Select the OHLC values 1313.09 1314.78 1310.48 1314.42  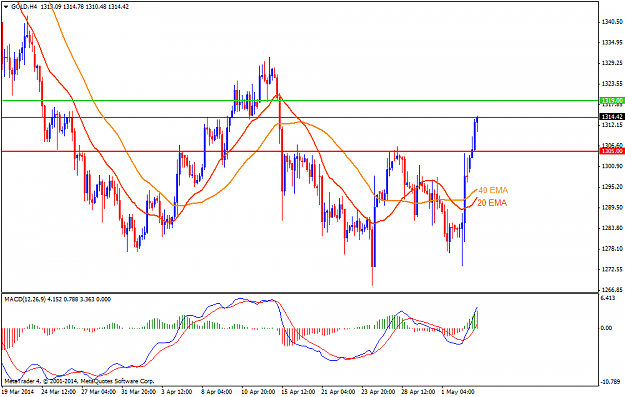[84, 7]
